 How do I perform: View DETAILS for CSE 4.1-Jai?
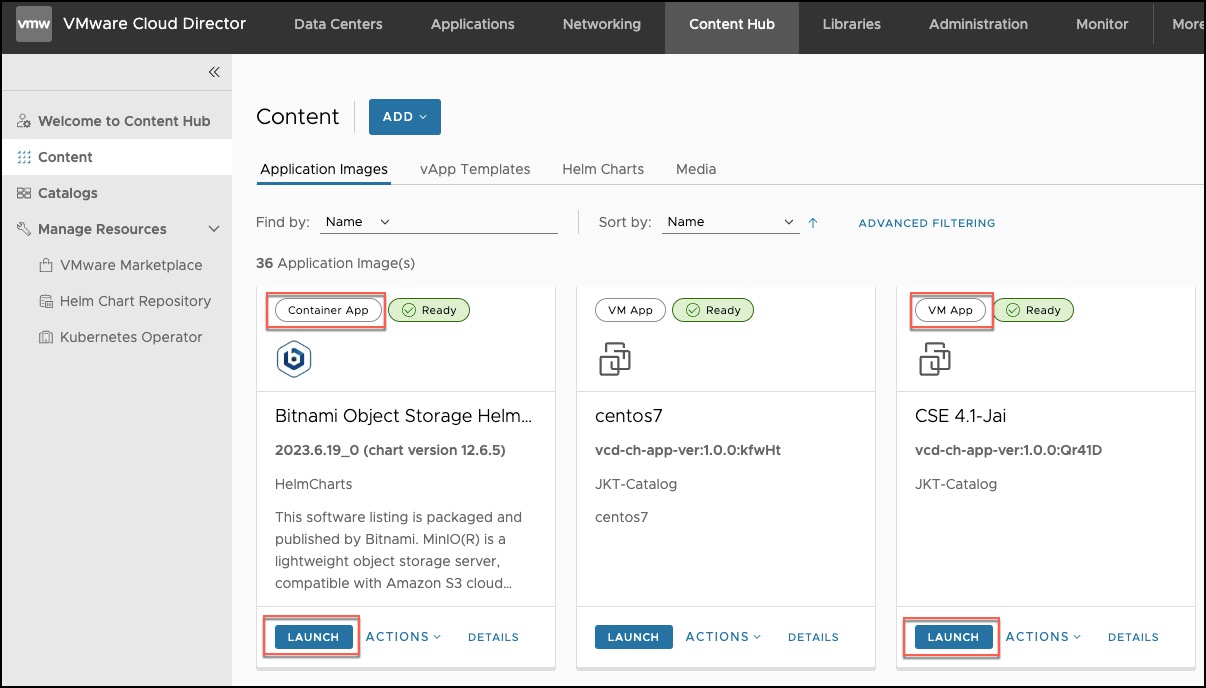pyautogui.click(x=1133, y=637)
